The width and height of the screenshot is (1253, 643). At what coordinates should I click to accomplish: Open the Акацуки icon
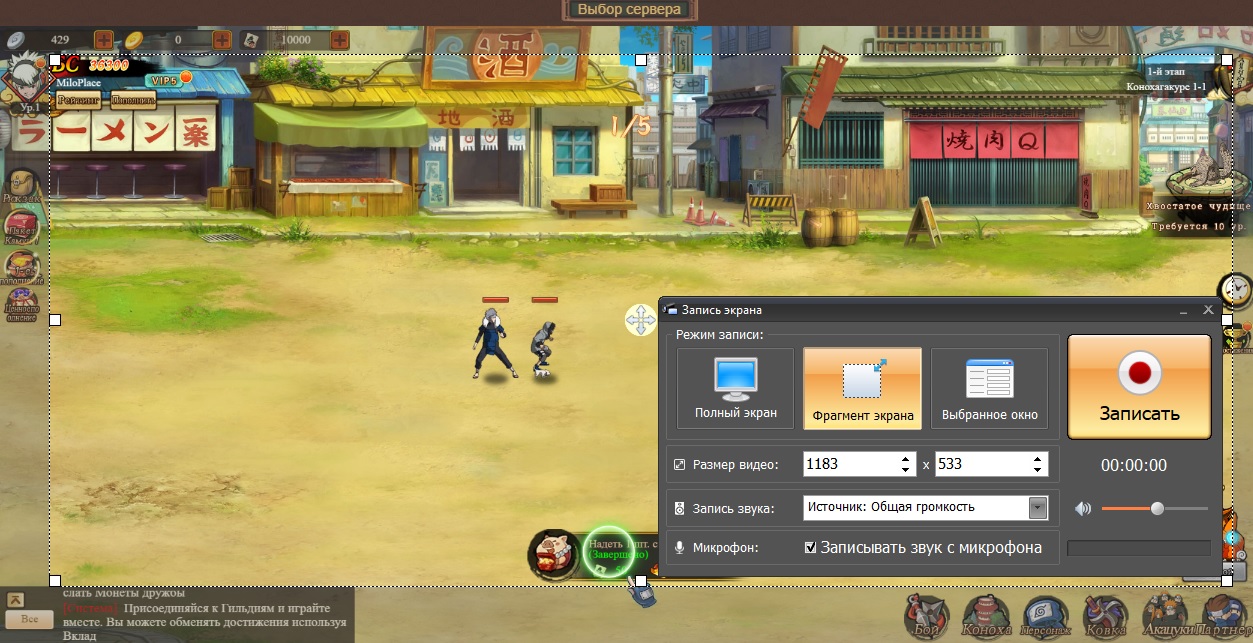(1165, 615)
